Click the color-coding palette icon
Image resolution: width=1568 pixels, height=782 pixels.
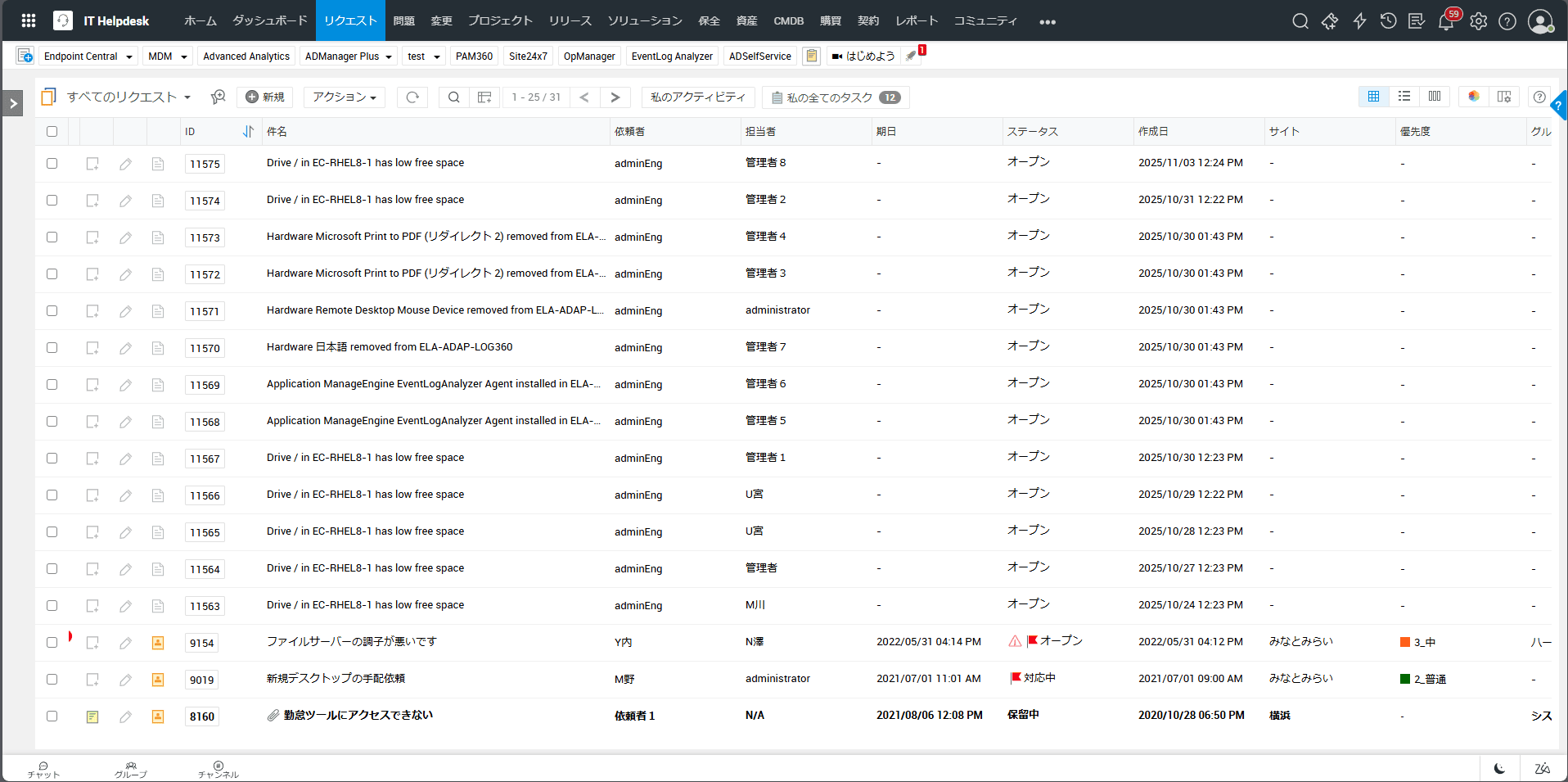1474,97
